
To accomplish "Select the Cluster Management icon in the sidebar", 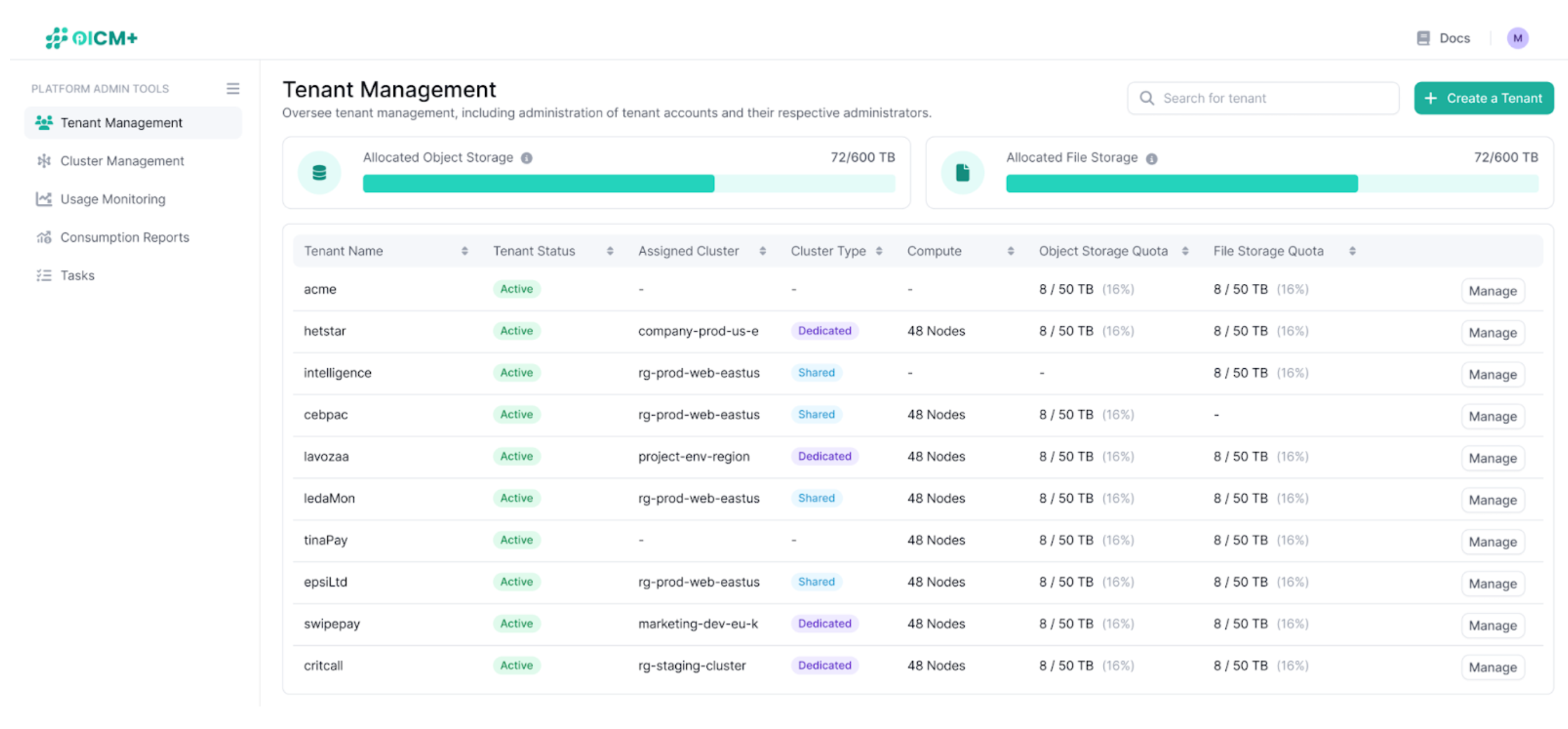I will pyautogui.click(x=43, y=161).
